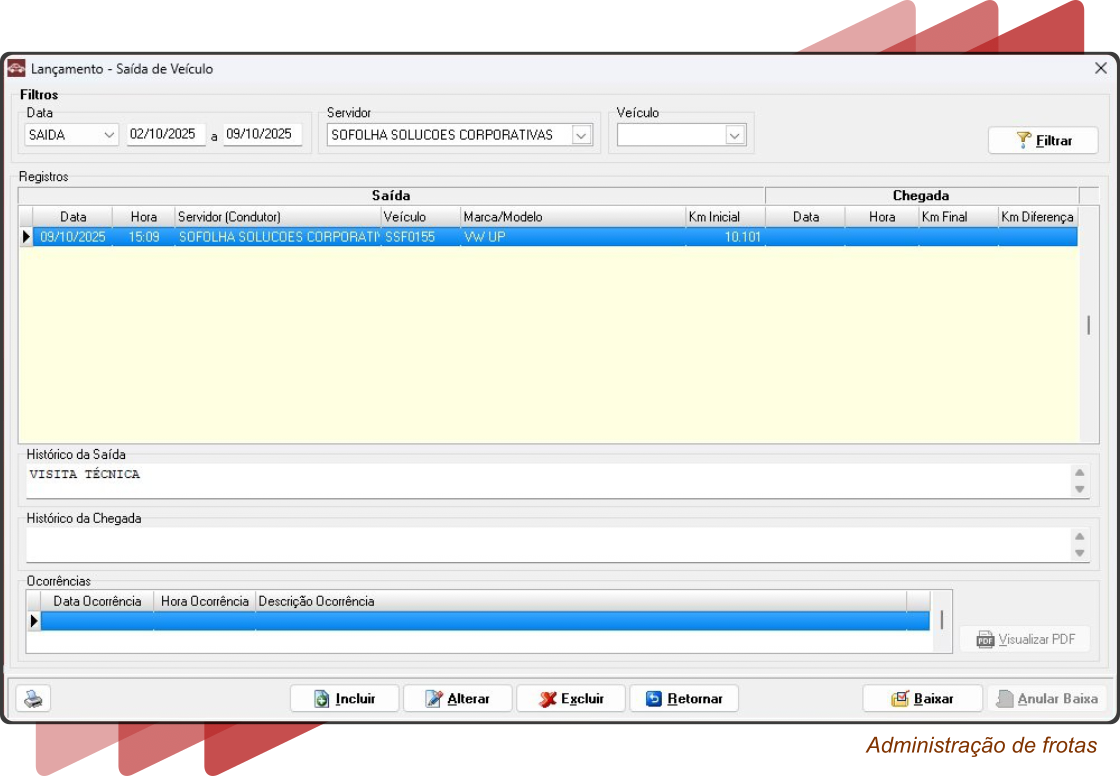Click the printer icon at bottom left
The image size is (1120, 776).
[34, 699]
